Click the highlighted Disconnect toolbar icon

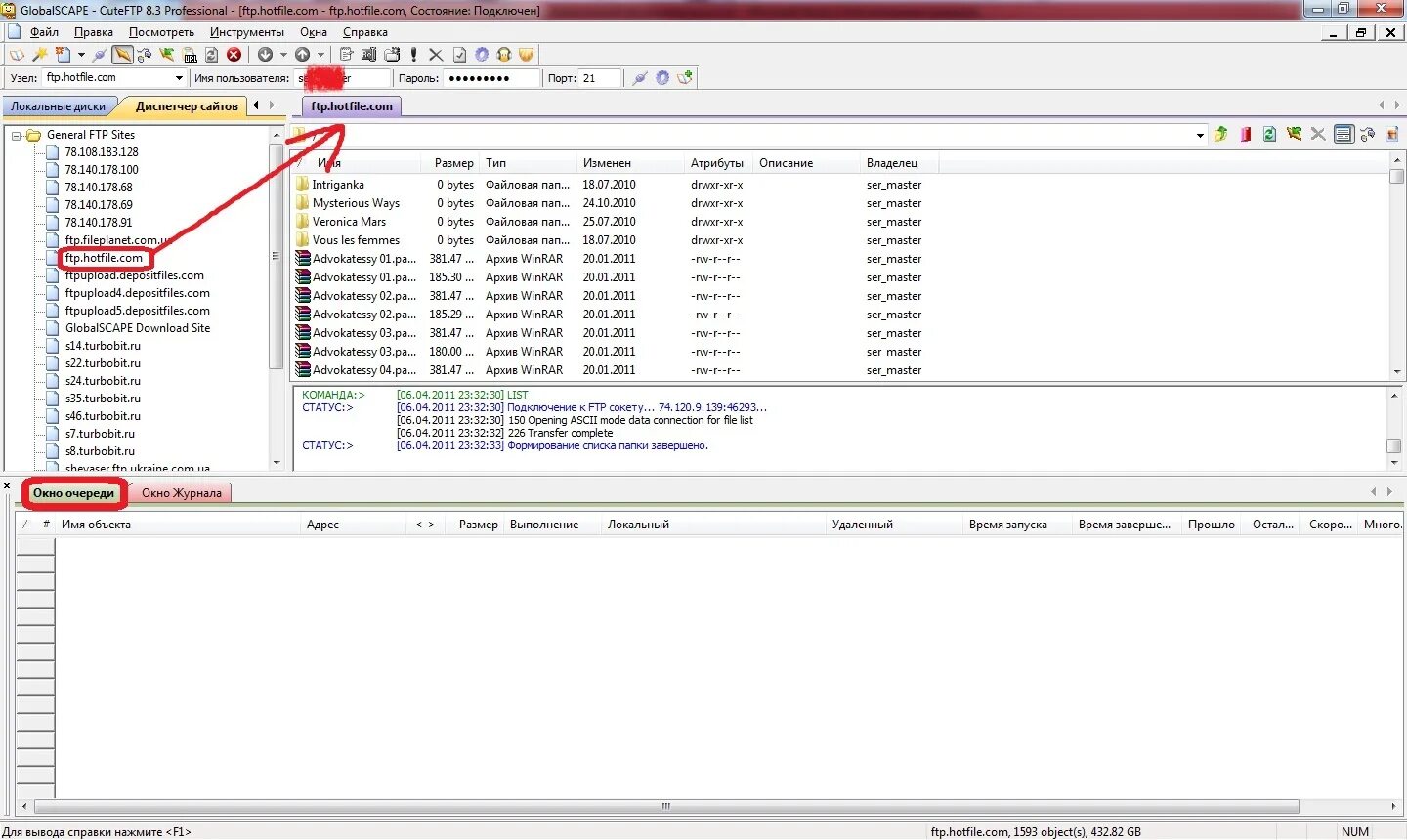pyautogui.click(x=122, y=55)
